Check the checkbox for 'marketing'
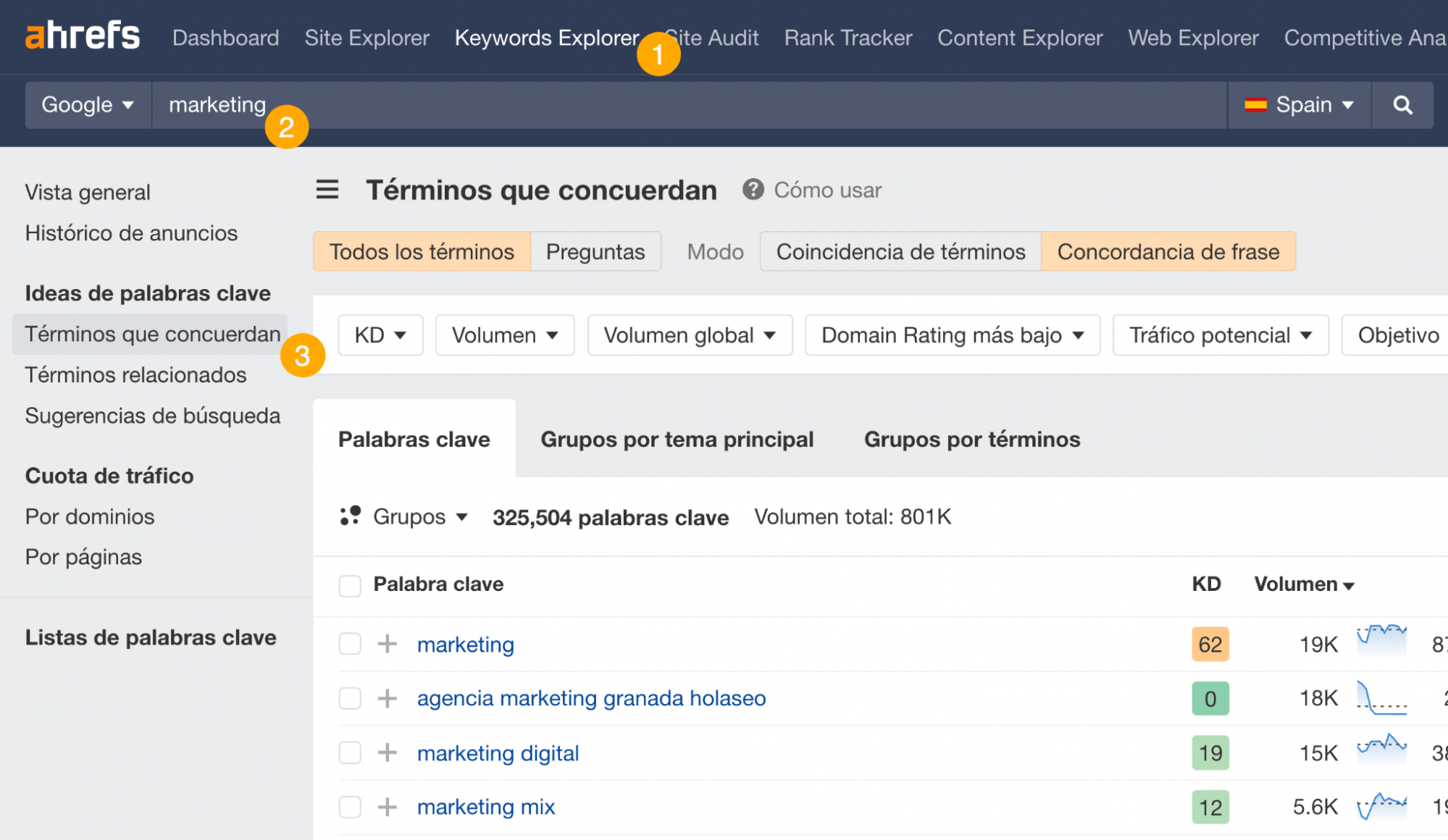Screen dimensions: 1448x840 pyautogui.click(x=350, y=644)
